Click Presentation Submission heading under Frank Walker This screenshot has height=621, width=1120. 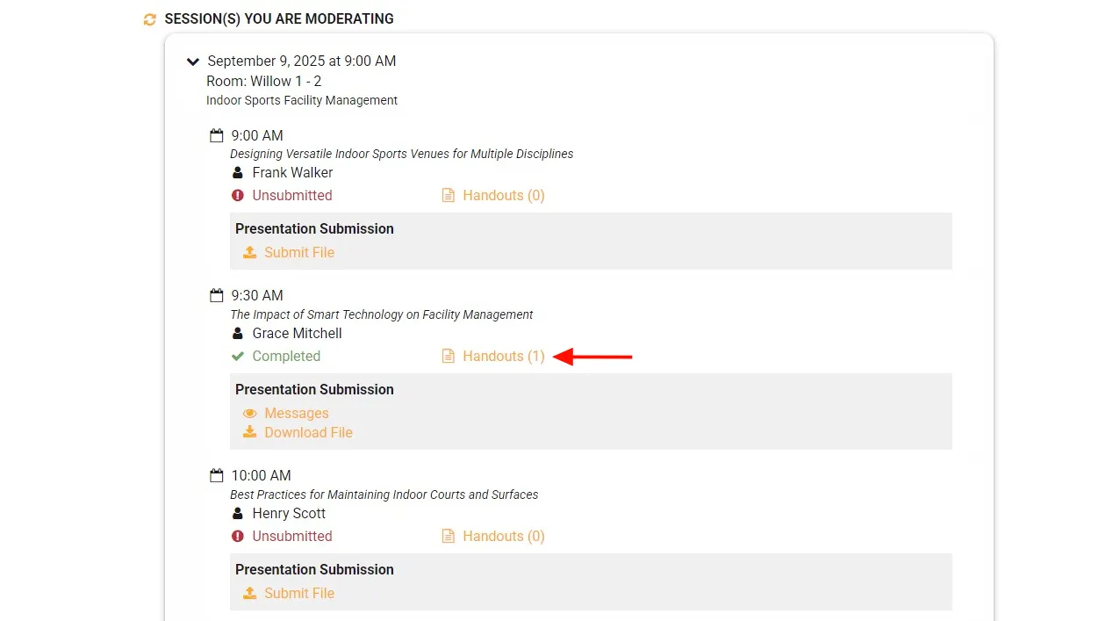click(314, 229)
